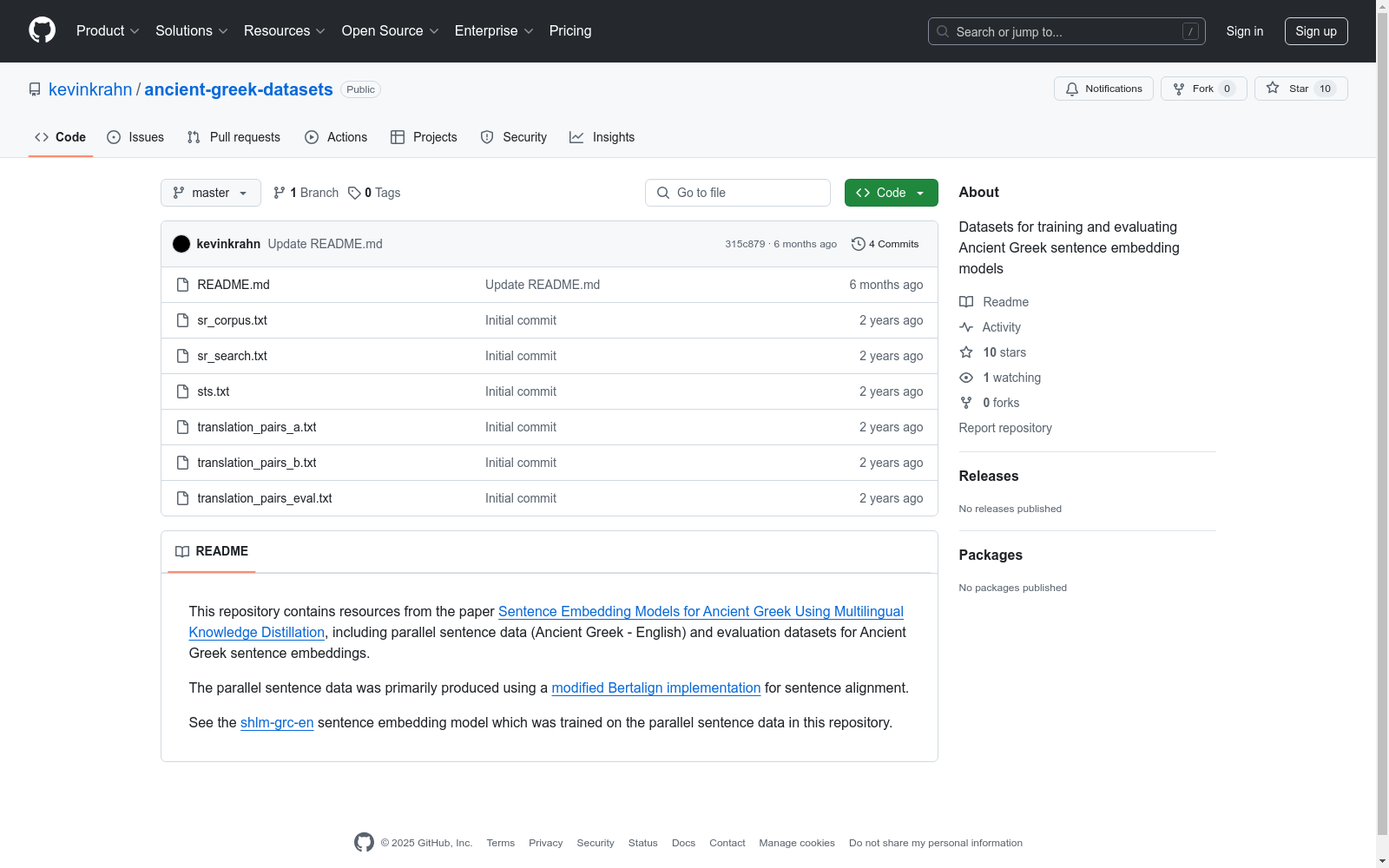Switch to the Projects tab

pyautogui.click(x=424, y=137)
